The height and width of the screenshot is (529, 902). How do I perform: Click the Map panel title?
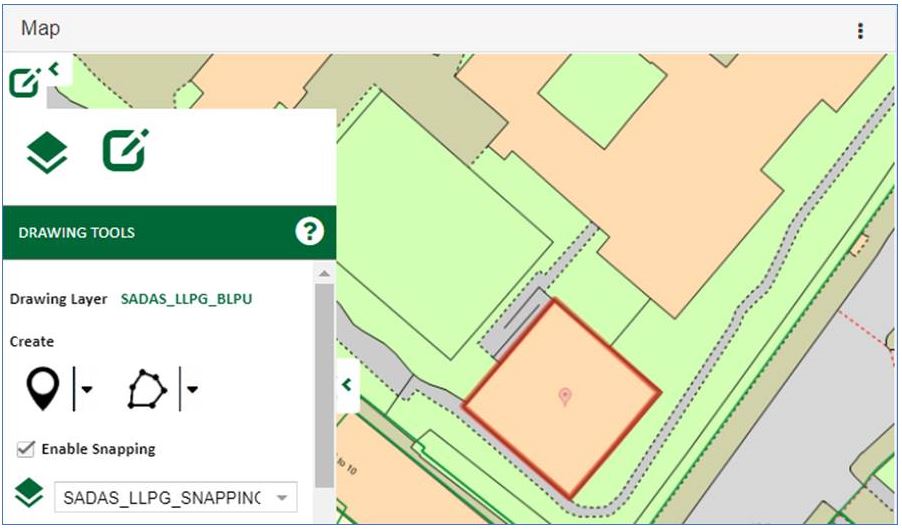pyautogui.click(x=40, y=28)
